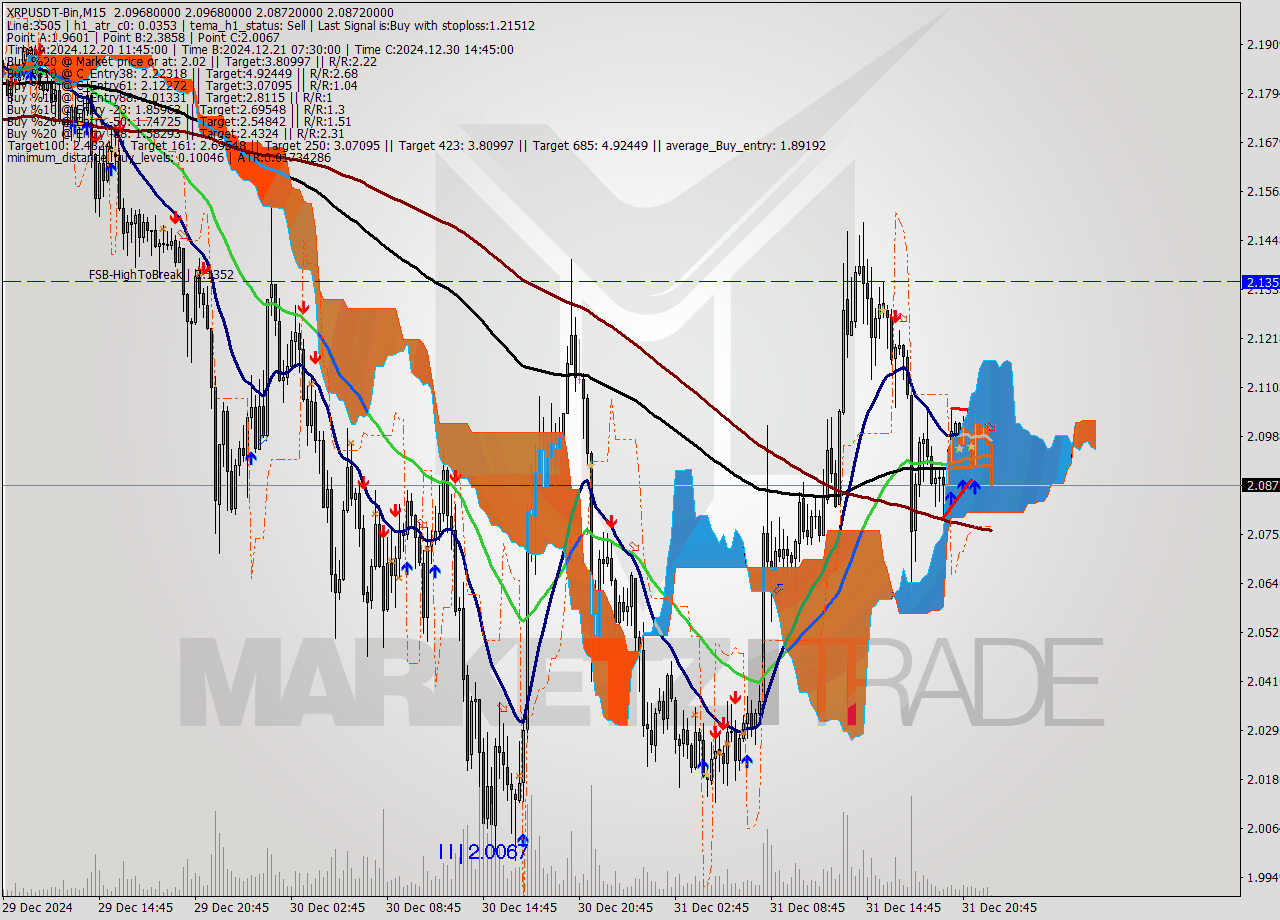Click the blue up arrow under the 2.0067 label

coord(522,841)
